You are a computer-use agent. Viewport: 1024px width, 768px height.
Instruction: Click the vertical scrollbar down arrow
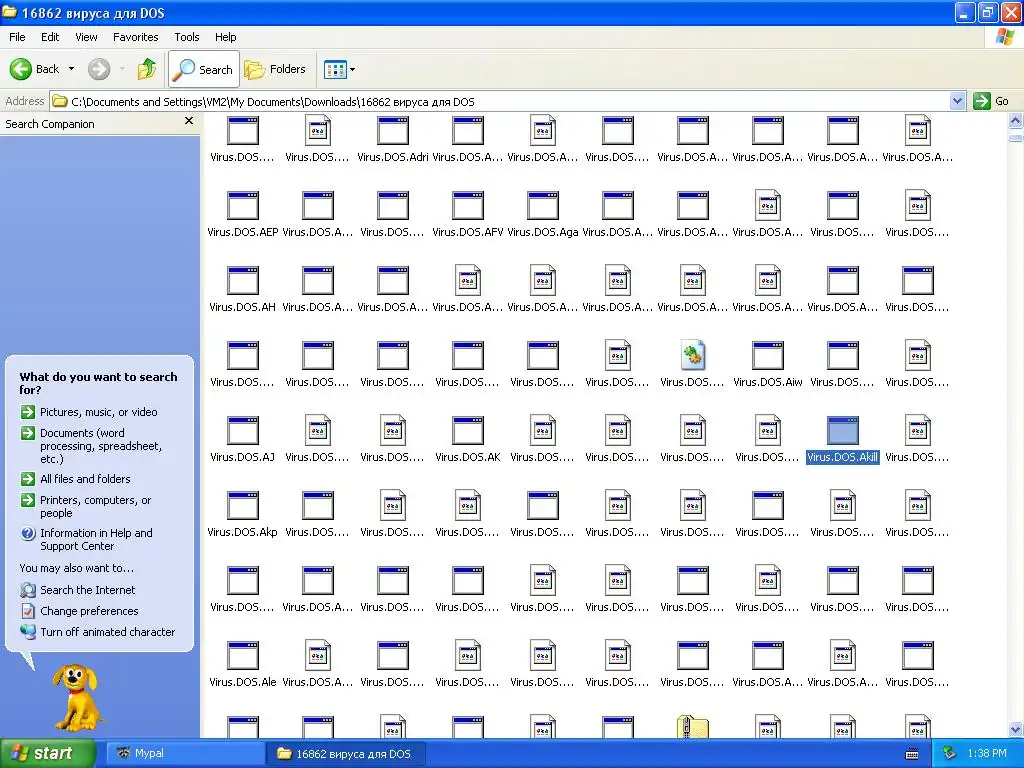1015,729
